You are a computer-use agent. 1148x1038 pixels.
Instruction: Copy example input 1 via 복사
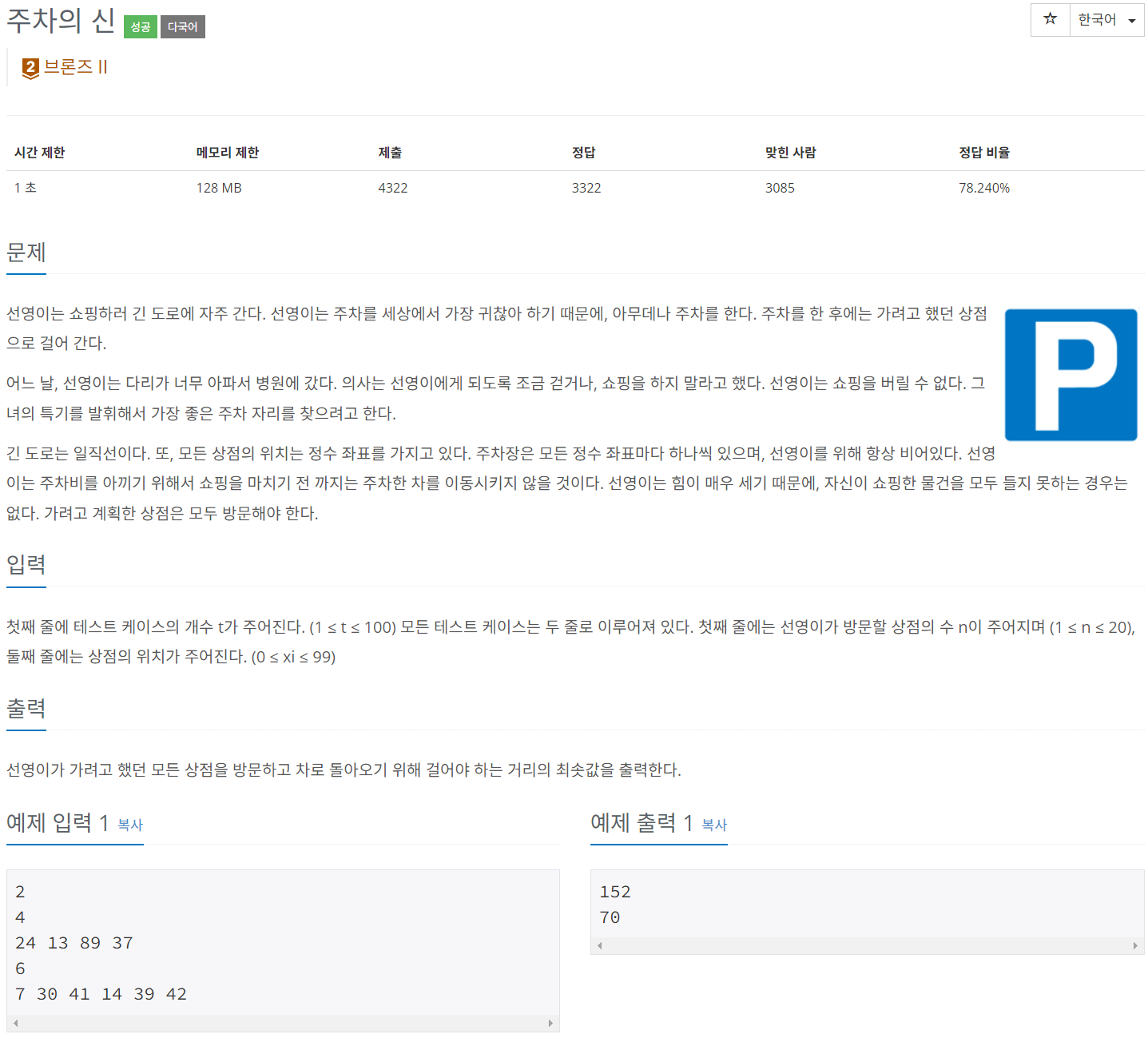(x=130, y=825)
